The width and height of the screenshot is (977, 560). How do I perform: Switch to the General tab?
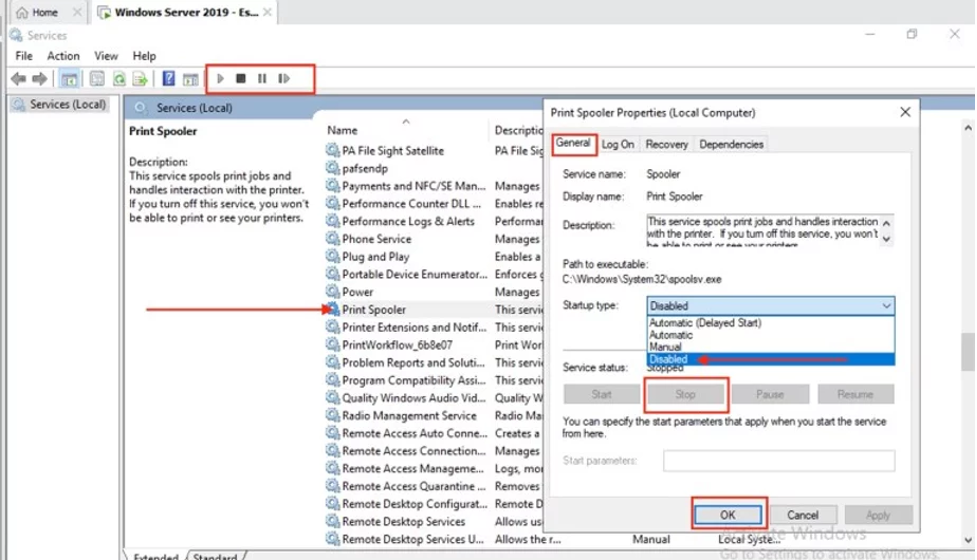tap(573, 143)
